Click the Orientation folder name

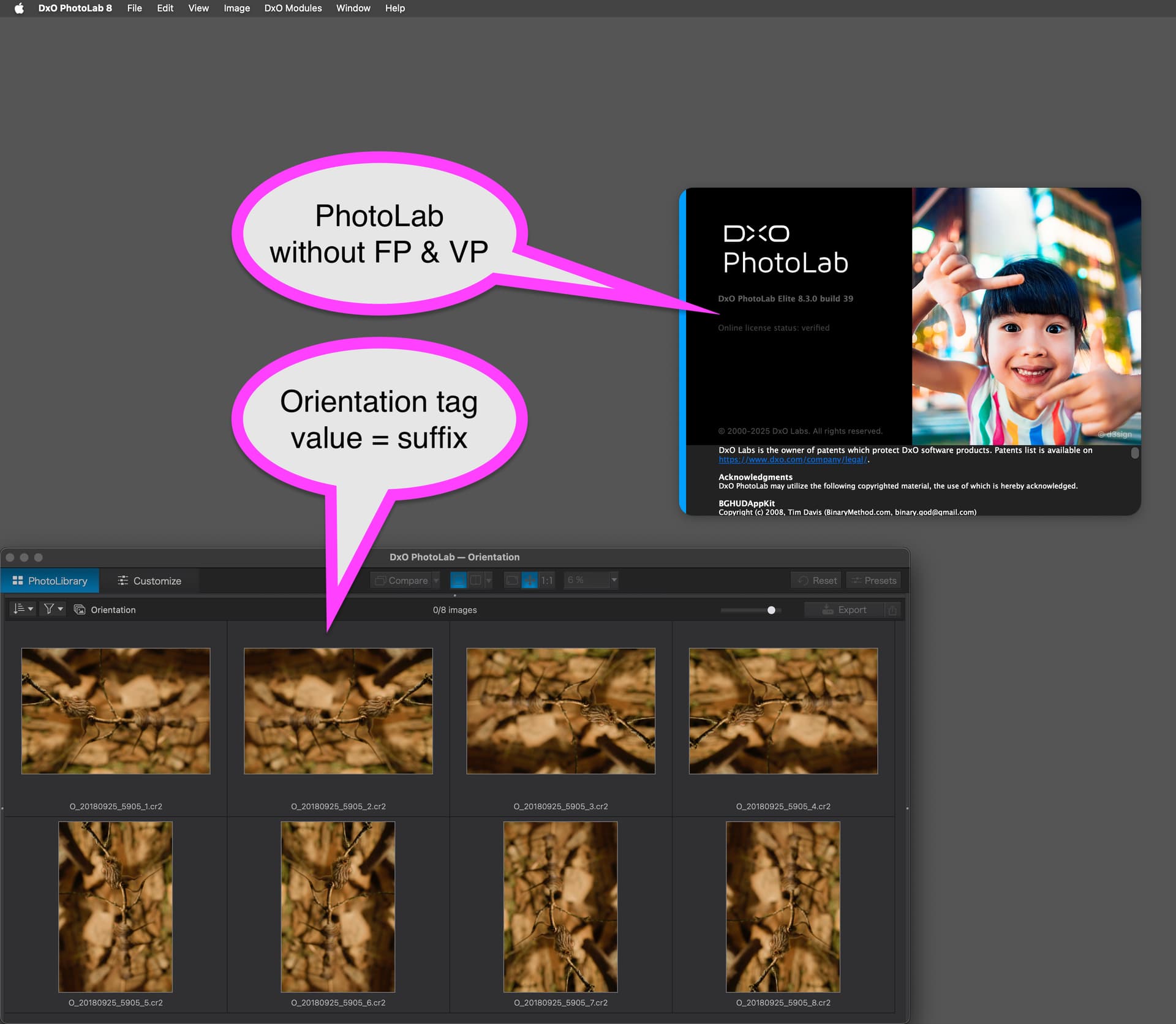click(113, 610)
